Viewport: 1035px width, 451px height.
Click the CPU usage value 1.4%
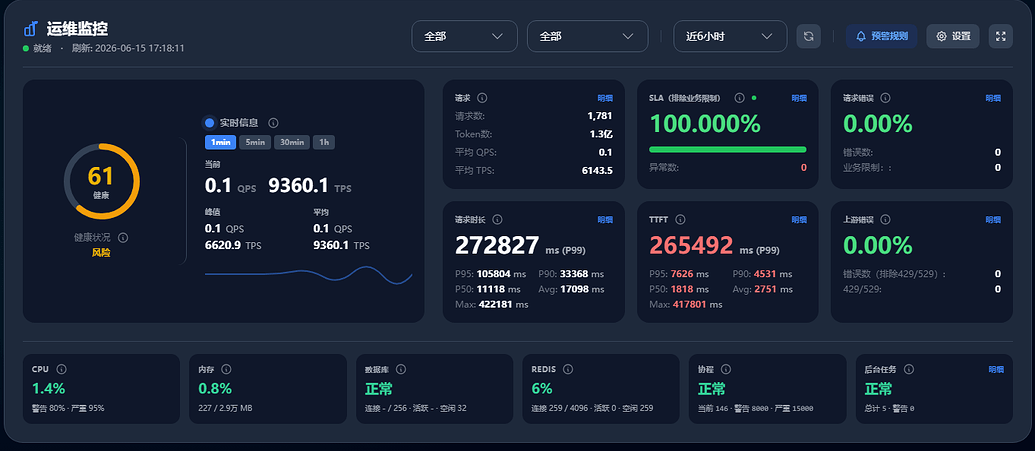click(x=49, y=388)
